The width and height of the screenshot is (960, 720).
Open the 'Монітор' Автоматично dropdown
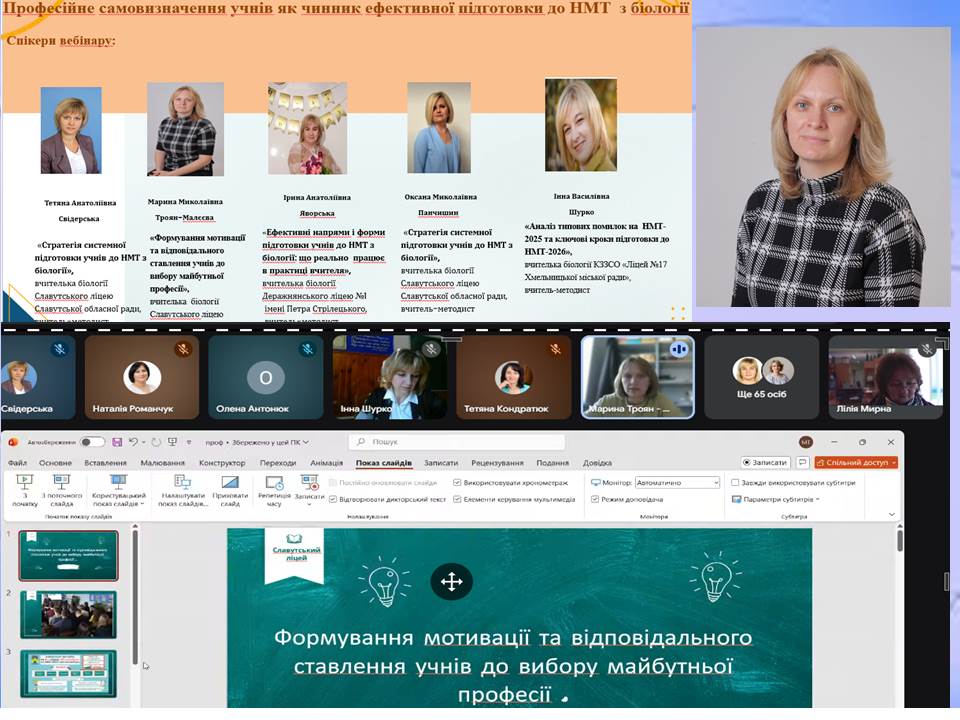click(x=677, y=483)
